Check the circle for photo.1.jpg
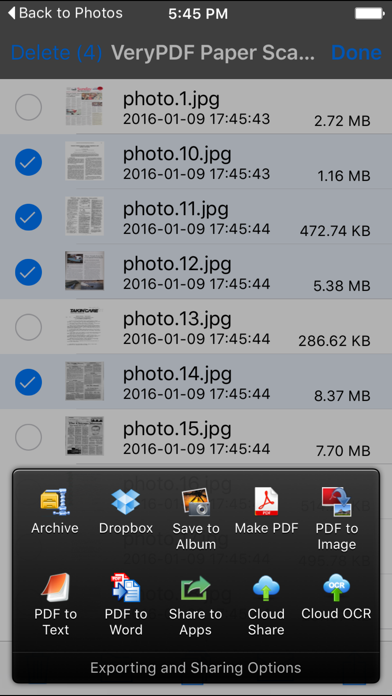The image size is (392, 696). click(x=28, y=107)
